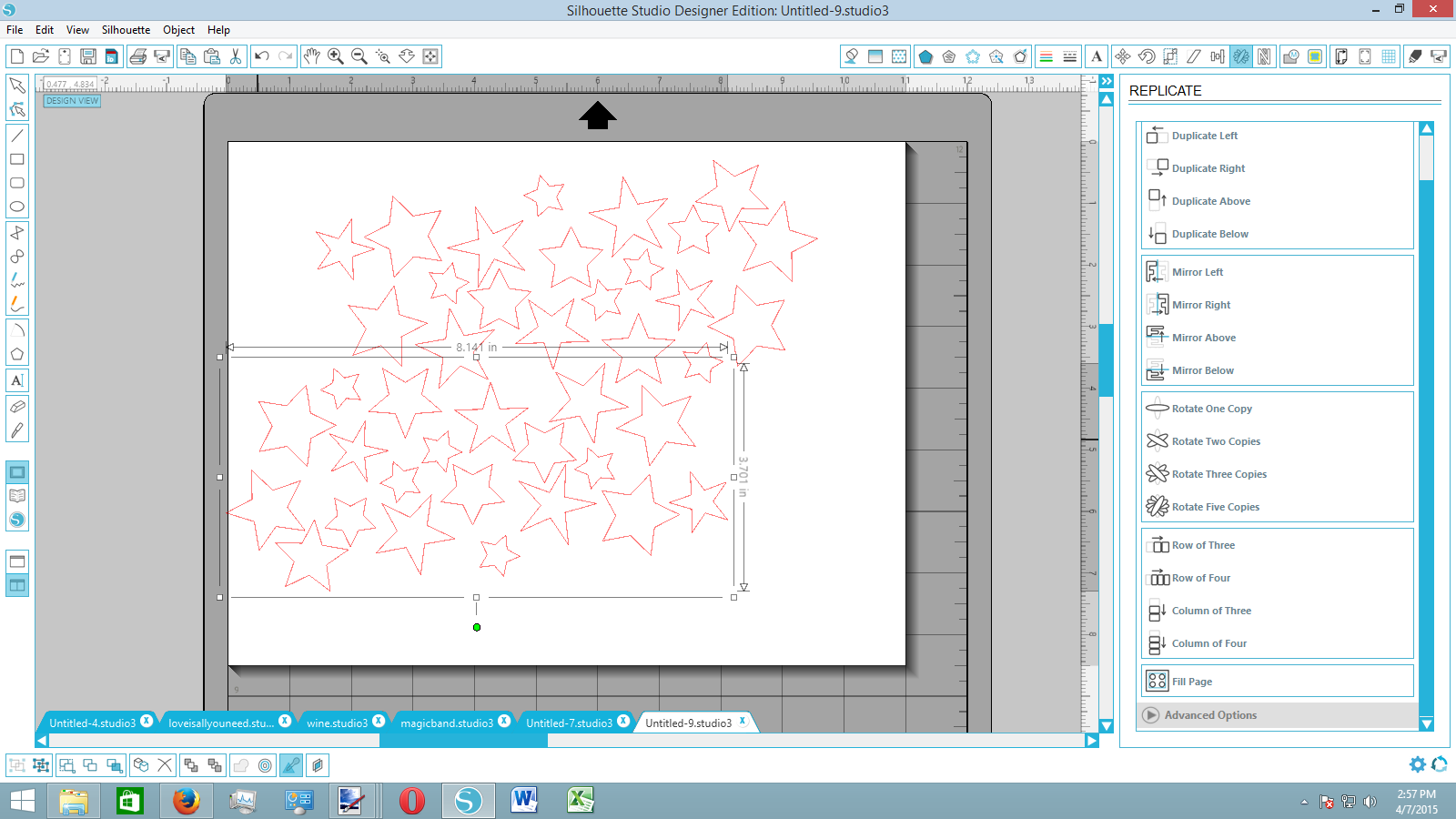The height and width of the screenshot is (819, 1456).
Task: Open the Fill Gradient panel
Action: [x=875, y=56]
